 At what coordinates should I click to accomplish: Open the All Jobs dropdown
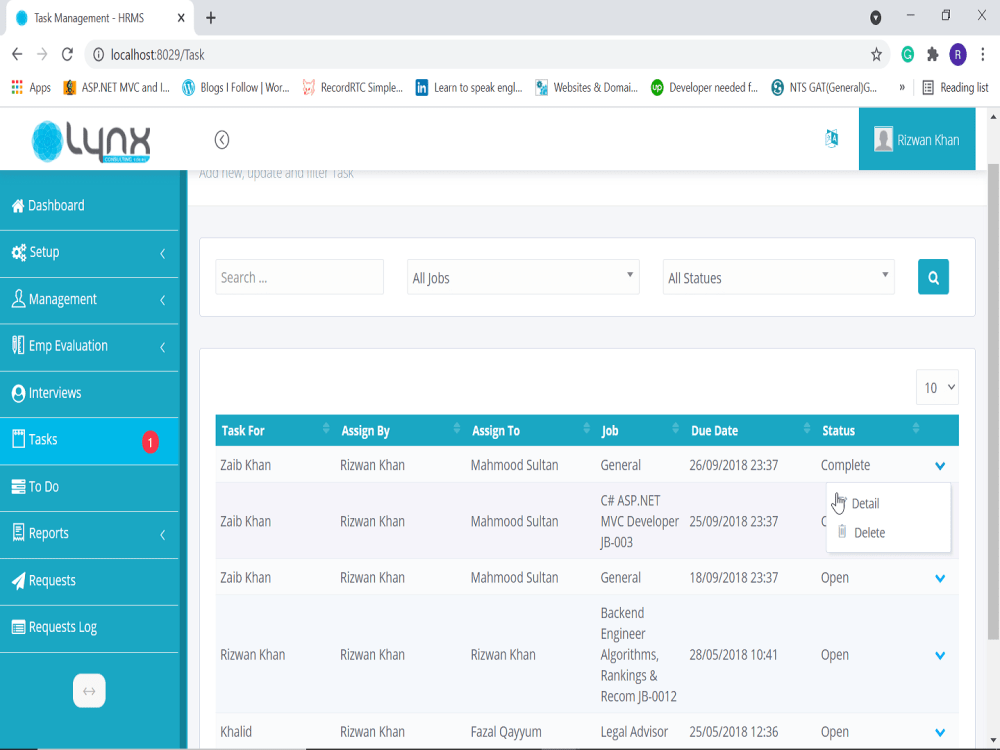[523, 277]
